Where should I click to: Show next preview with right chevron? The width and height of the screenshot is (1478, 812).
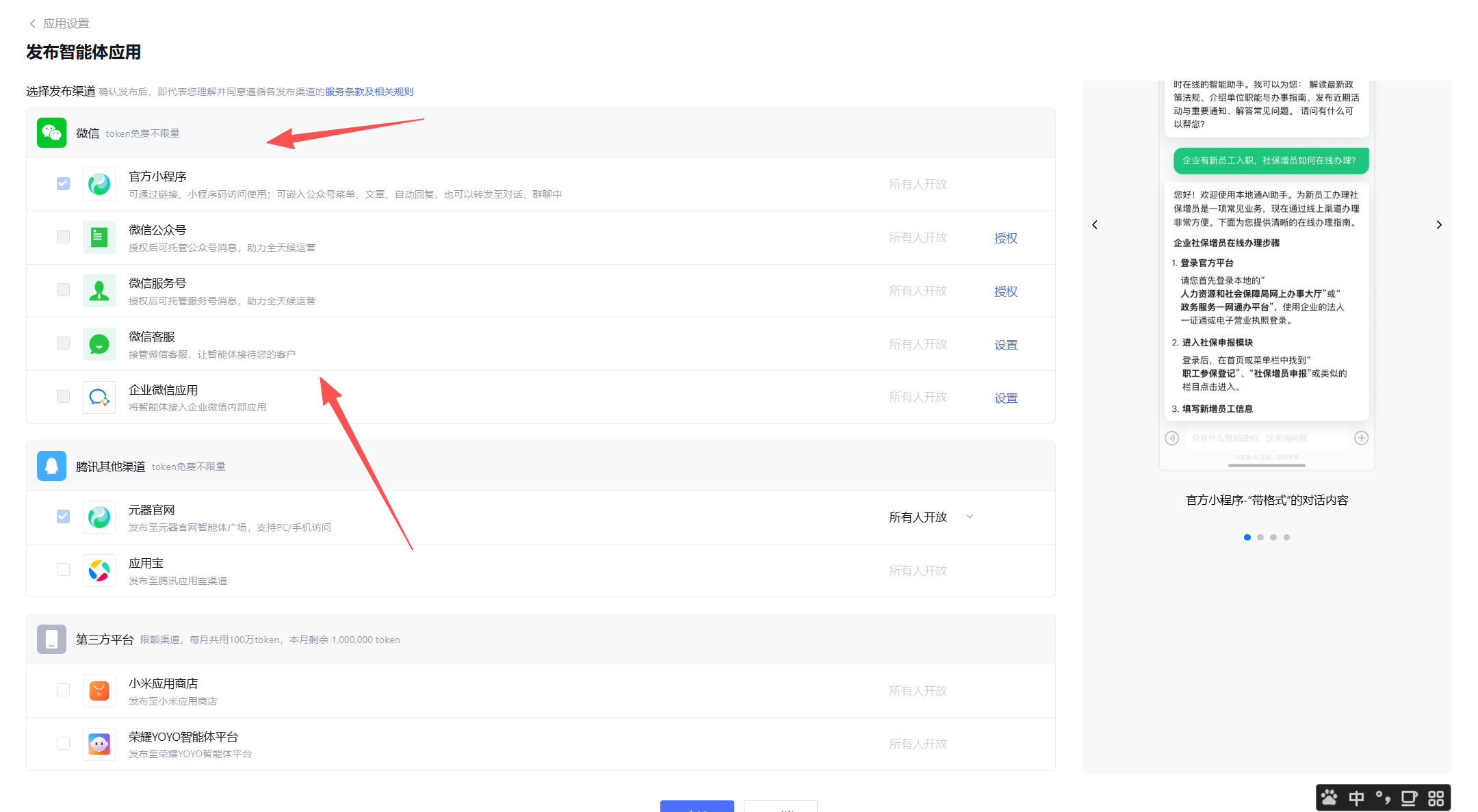point(1439,225)
